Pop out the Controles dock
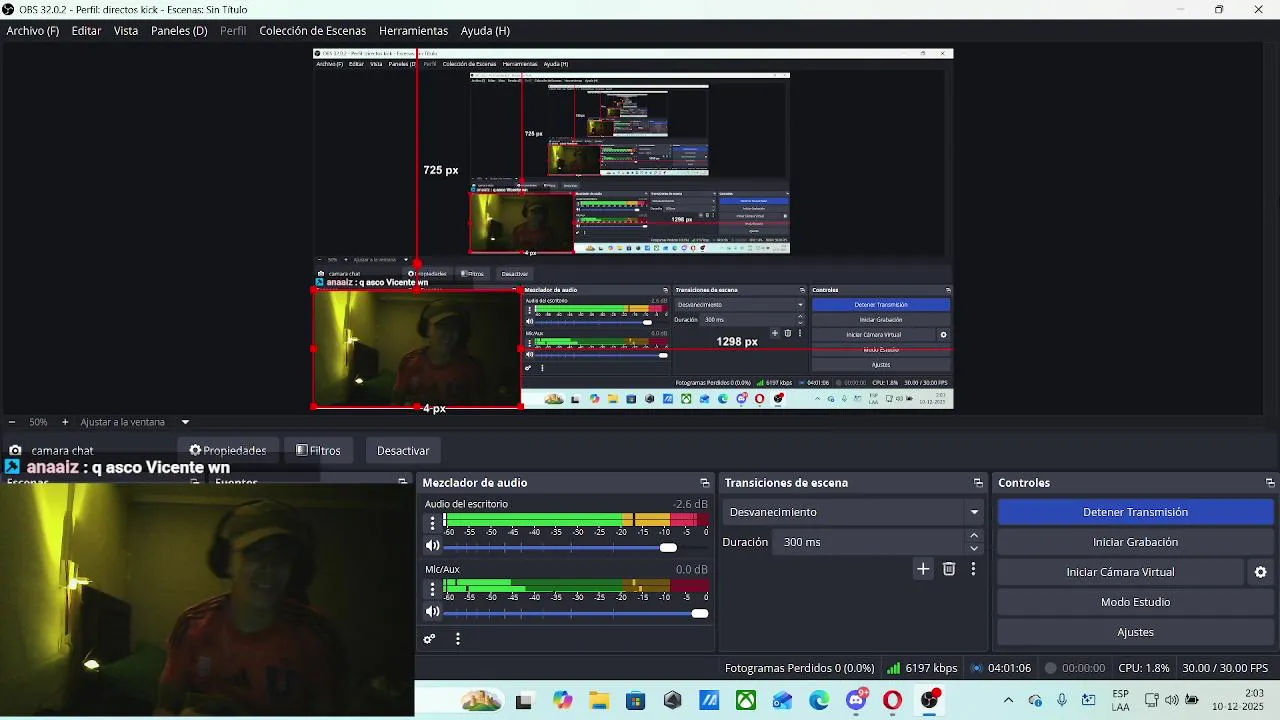This screenshot has height=720, width=1280. [x=1270, y=483]
